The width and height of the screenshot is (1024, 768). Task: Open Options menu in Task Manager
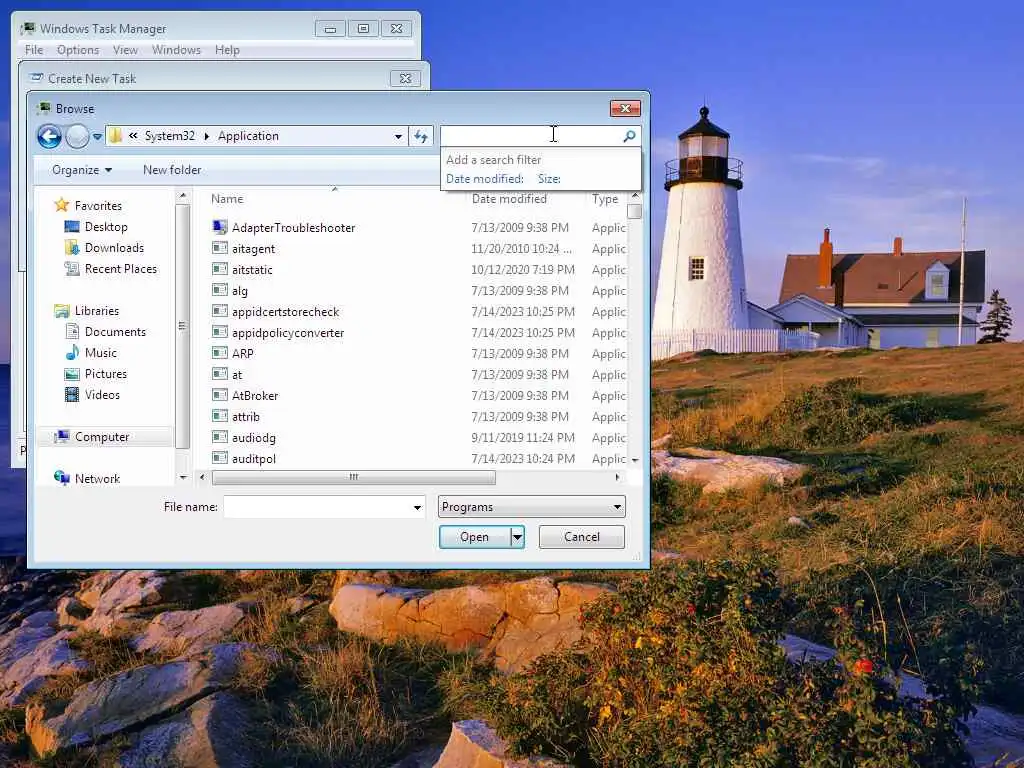[x=78, y=50]
